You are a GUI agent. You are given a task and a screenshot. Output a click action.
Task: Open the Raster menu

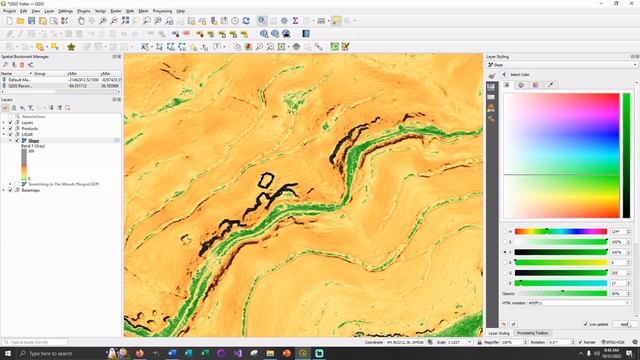(x=116, y=11)
